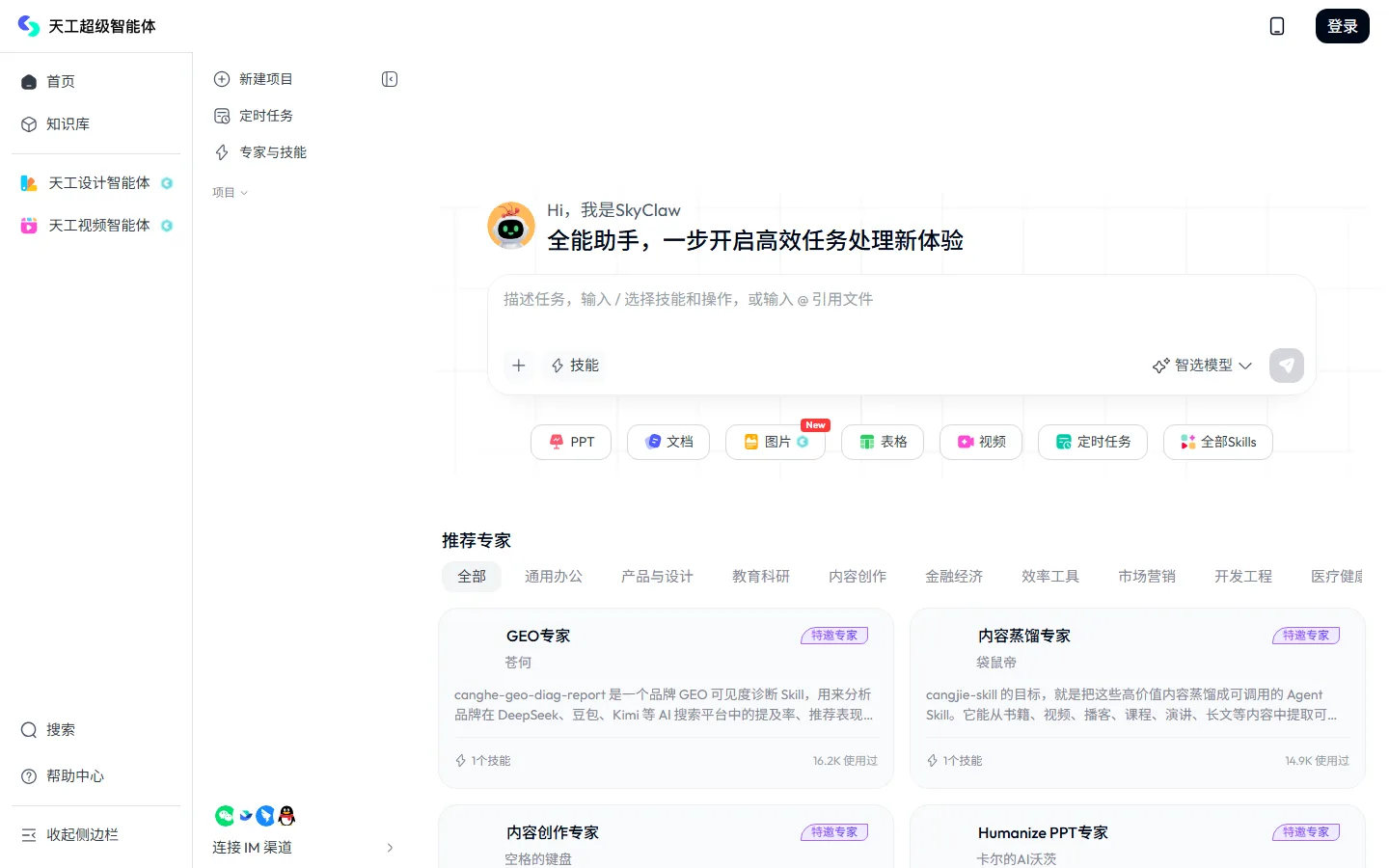
Task: Click the QQ penguin IM icon
Action: pyautogui.click(x=286, y=816)
